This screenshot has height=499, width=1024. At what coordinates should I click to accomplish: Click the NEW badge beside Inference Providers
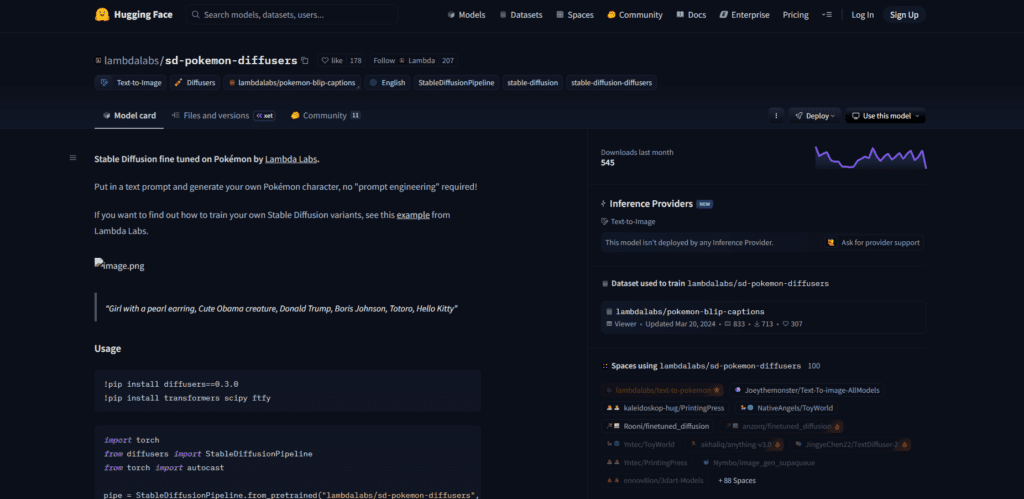tap(705, 204)
